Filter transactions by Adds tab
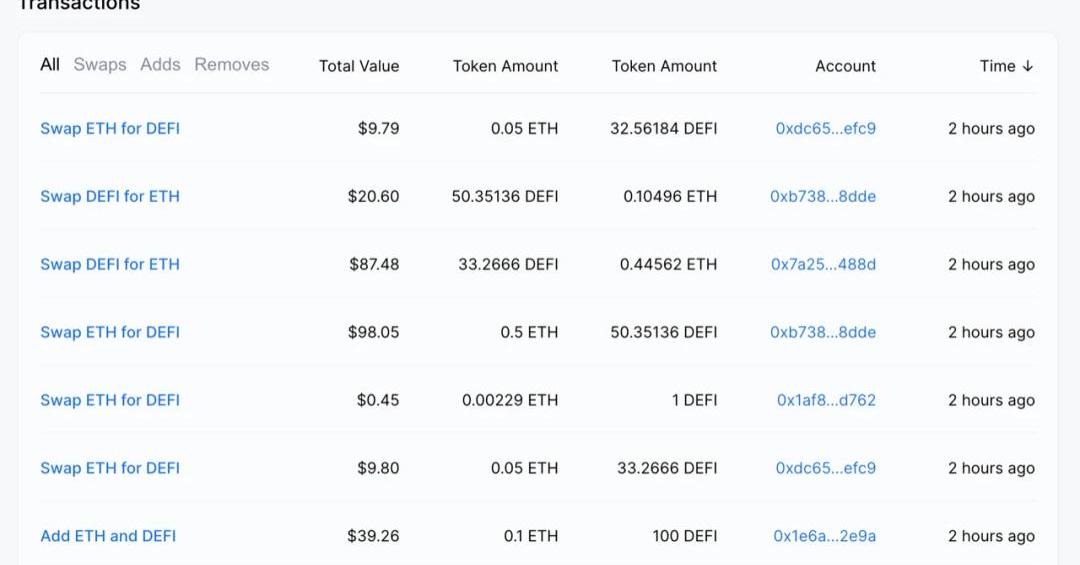1080x565 pixels. (160, 65)
